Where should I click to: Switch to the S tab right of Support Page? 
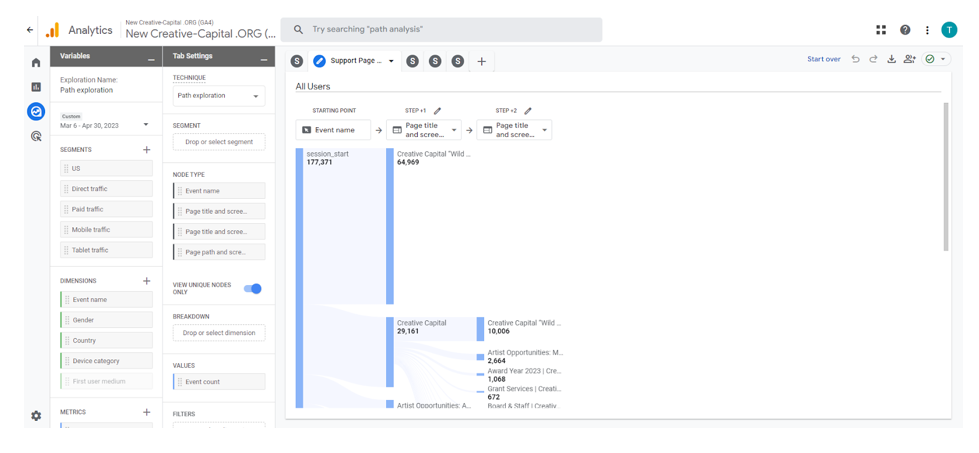pos(412,61)
